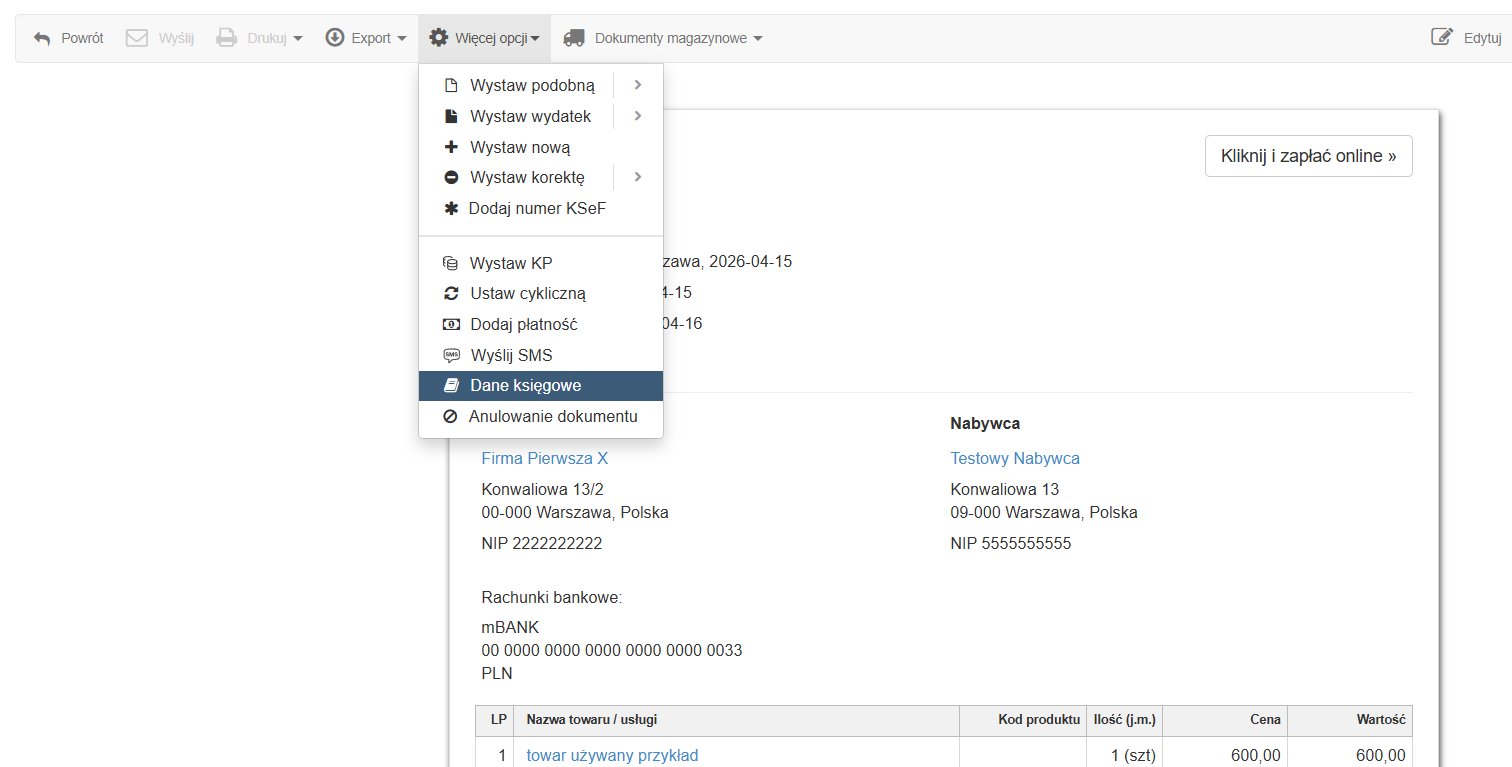Toggle the Więcej opcji dropdown caret
This screenshot has width=1512, height=767.
[535, 39]
